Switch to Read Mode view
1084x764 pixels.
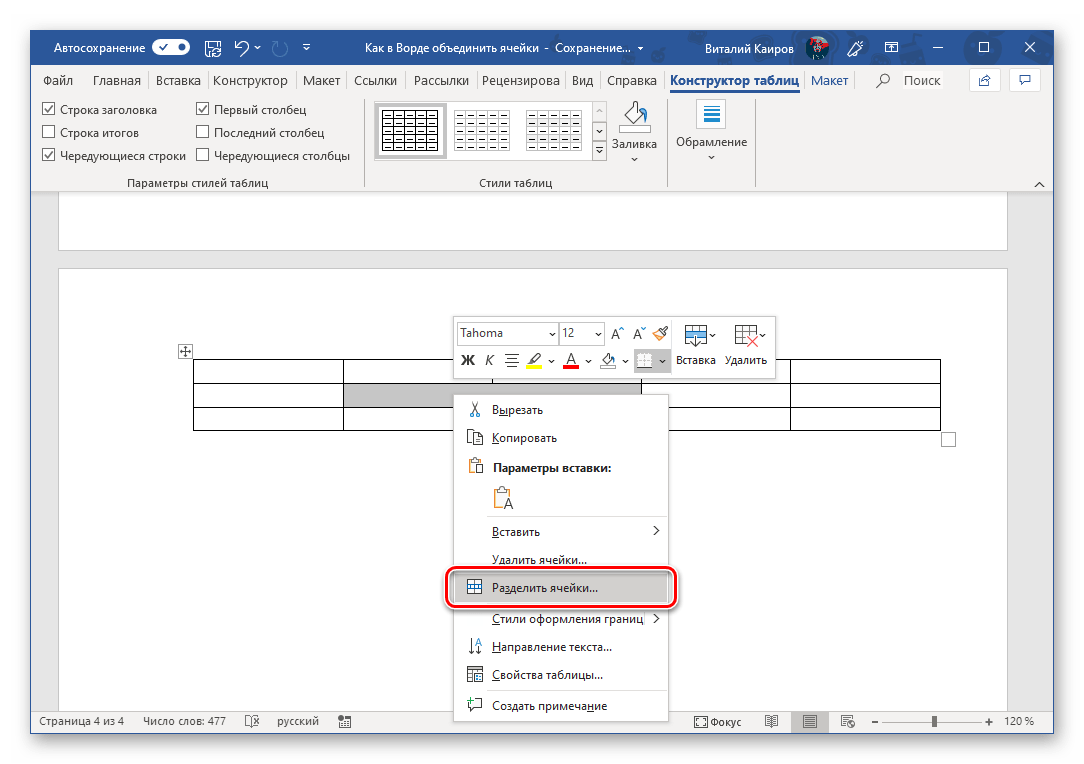pyautogui.click(x=772, y=721)
